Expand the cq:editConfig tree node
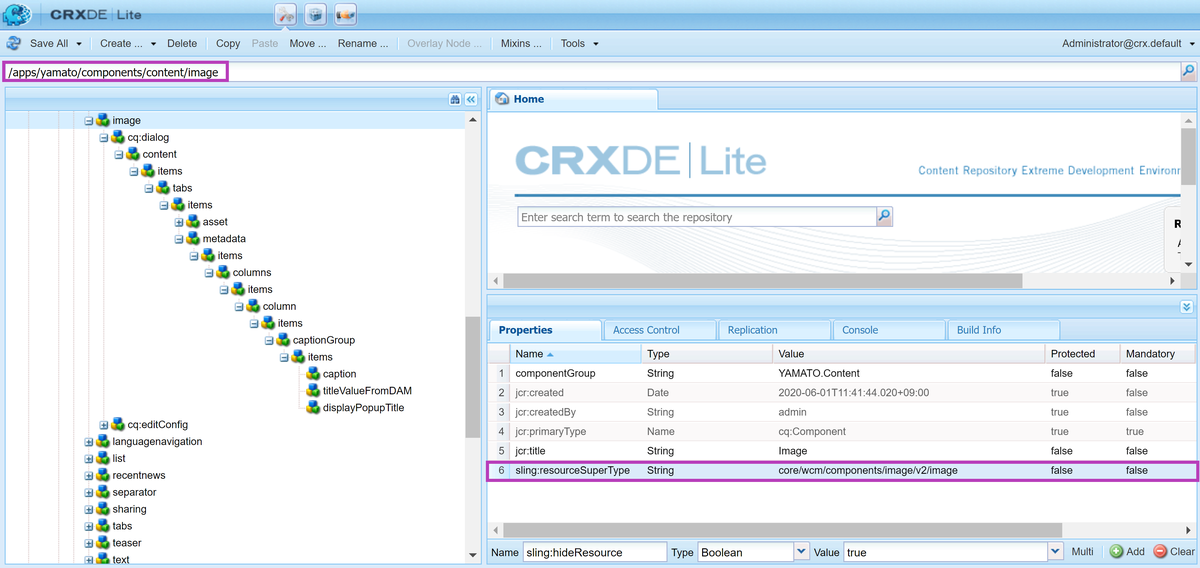The image size is (1200, 568). 104,425
